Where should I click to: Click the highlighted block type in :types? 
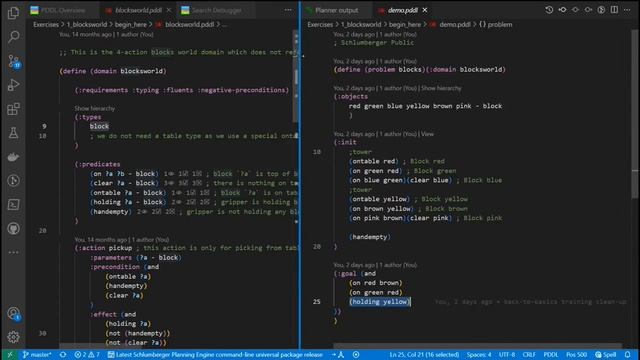click(x=99, y=126)
